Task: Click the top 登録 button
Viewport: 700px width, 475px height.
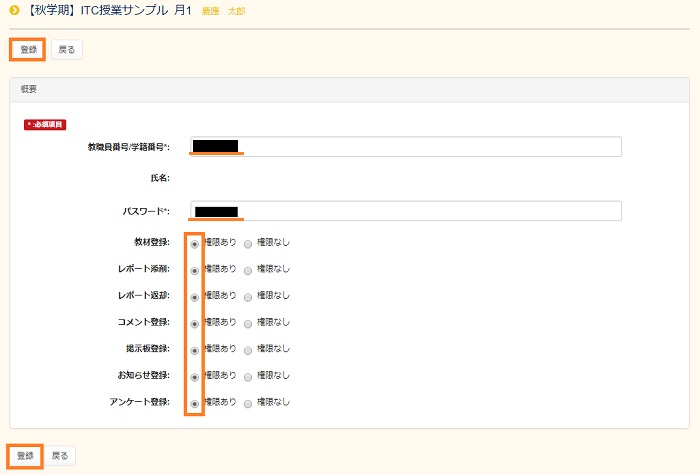Action: coord(28,49)
